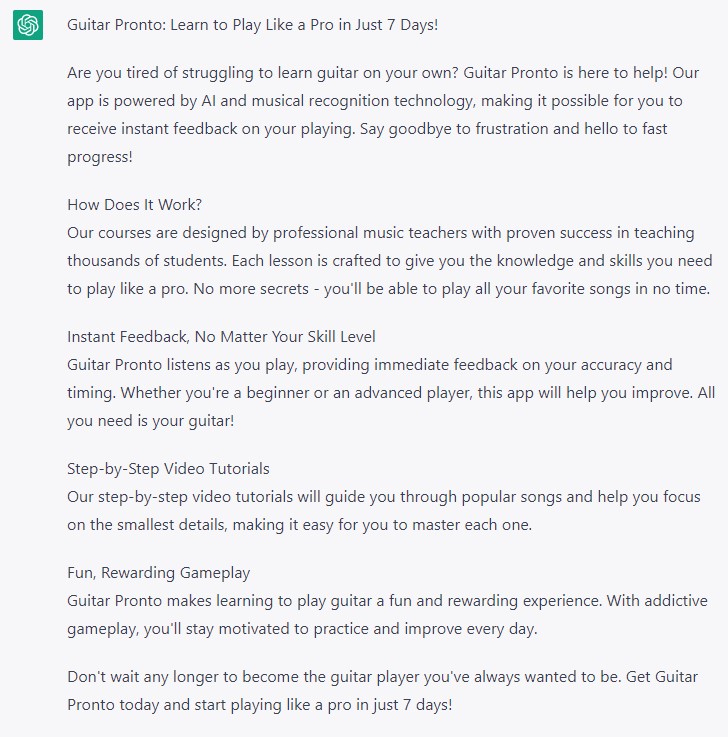
Task: Click the paragraph starting 'Are you tired of struggling'
Action: 383,115
